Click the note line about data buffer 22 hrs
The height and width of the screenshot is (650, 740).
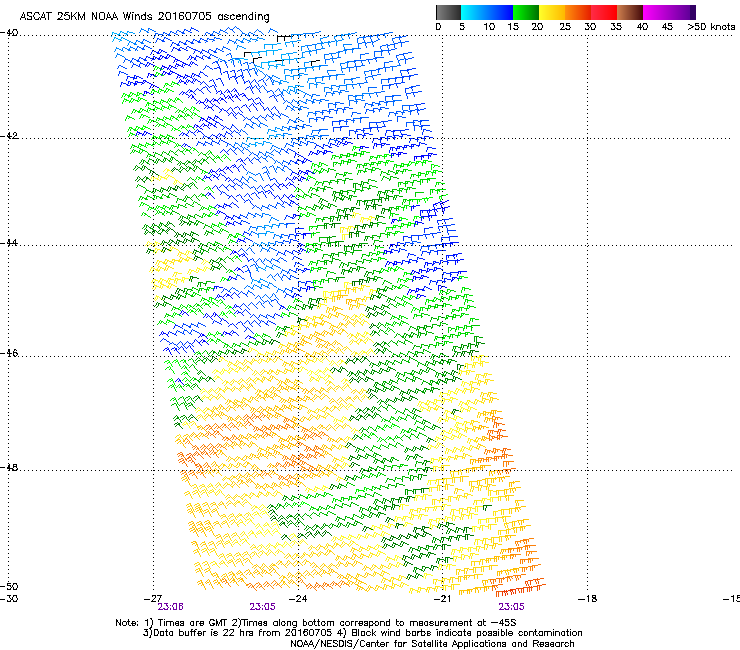[x=362, y=633]
